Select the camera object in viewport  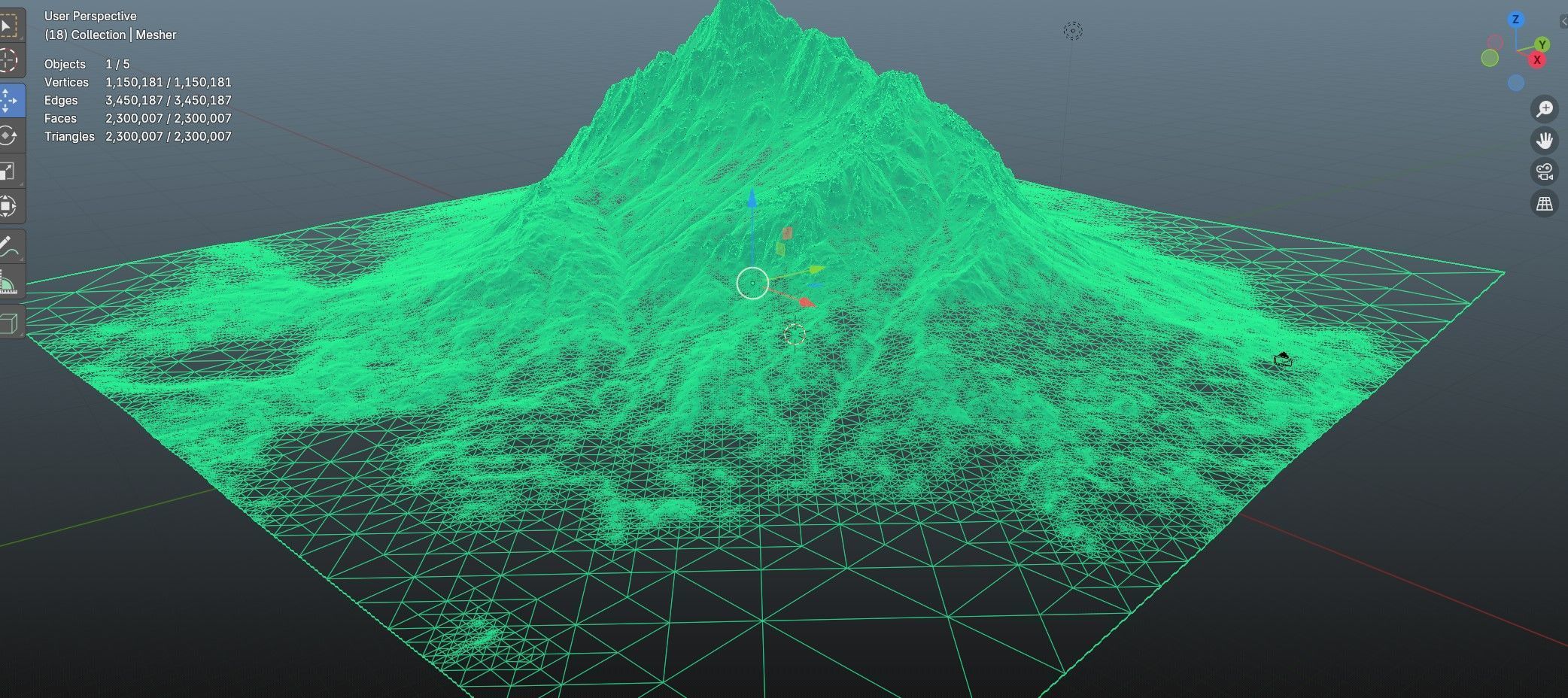pos(1283,360)
